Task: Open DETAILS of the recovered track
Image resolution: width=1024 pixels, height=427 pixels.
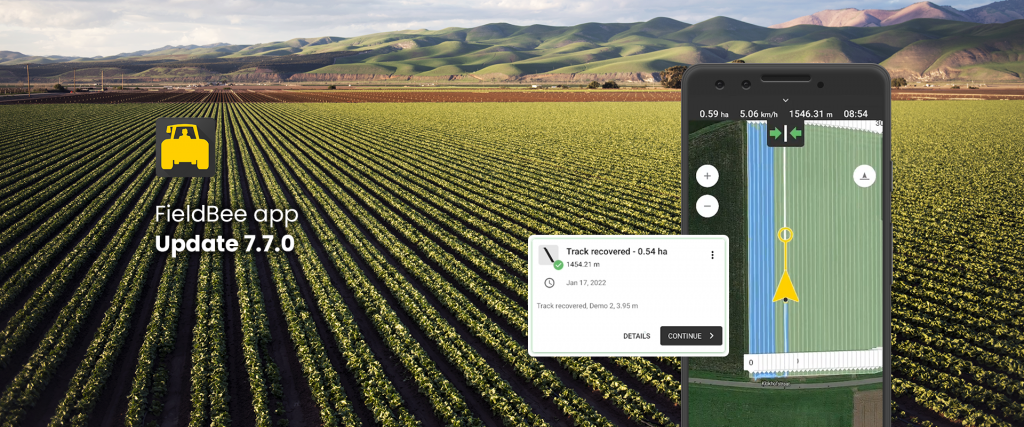Action: click(x=636, y=336)
